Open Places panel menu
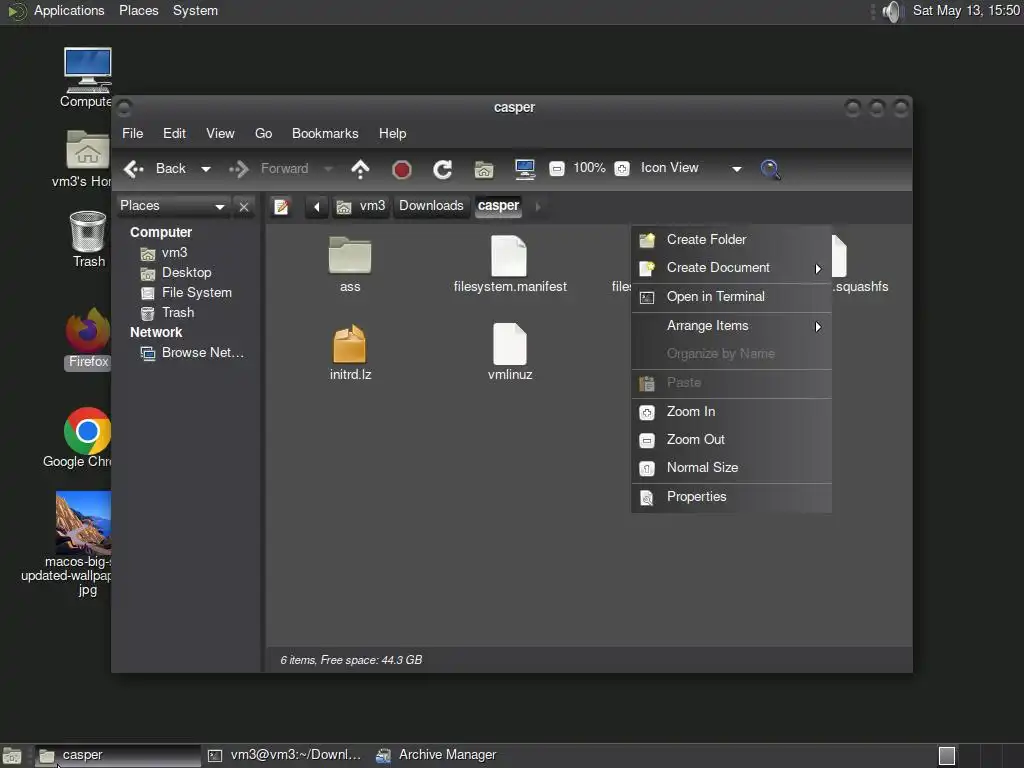Screen dimensions: 1024x768 [138, 11]
